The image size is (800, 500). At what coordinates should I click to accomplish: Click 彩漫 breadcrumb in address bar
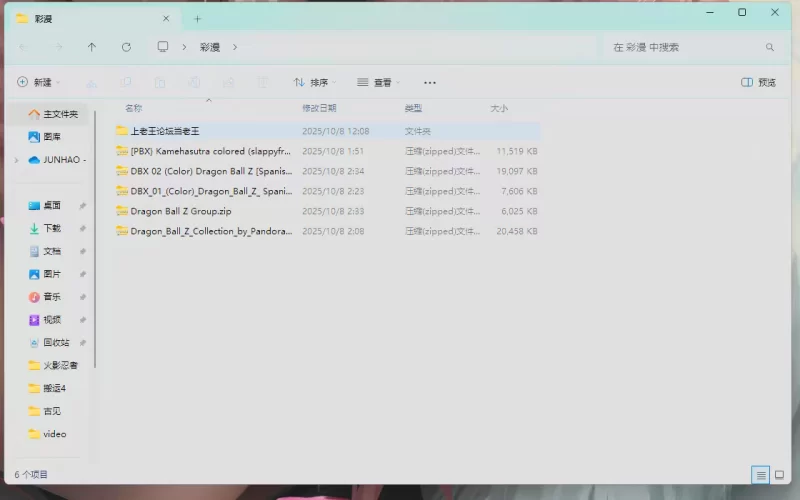210,47
